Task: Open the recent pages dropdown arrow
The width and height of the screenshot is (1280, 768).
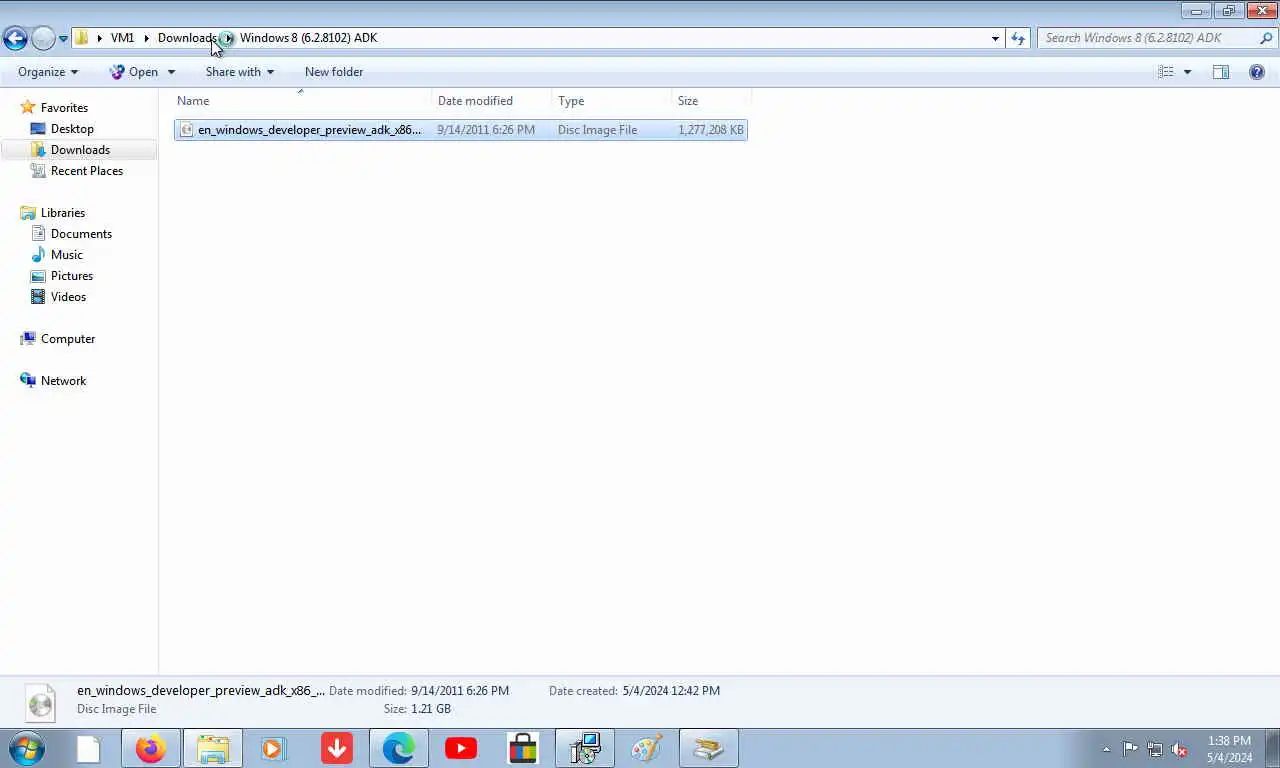Action: click(x=63, y=39)
